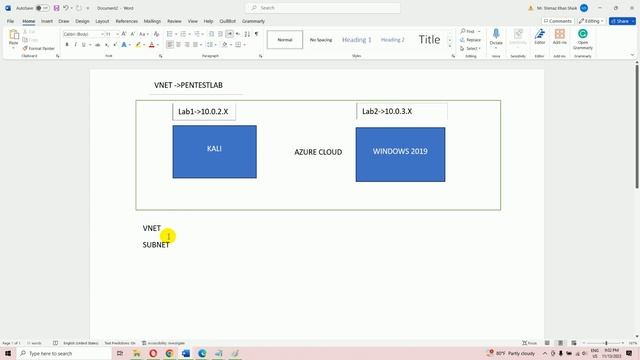Click the Right-to-Left text direction icon

coord(238,34)
